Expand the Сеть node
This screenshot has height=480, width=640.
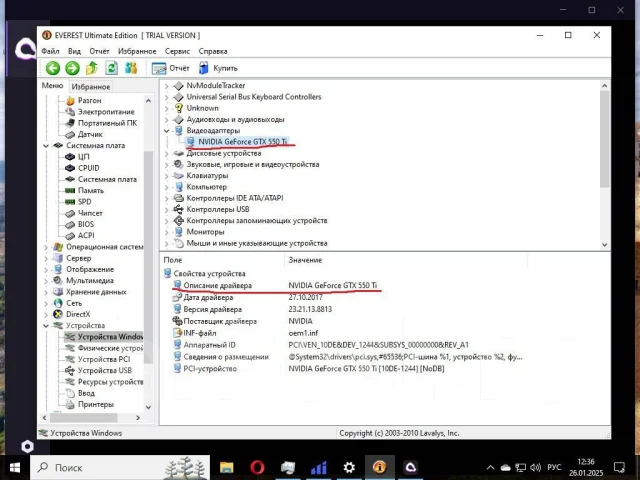(46, 303)
